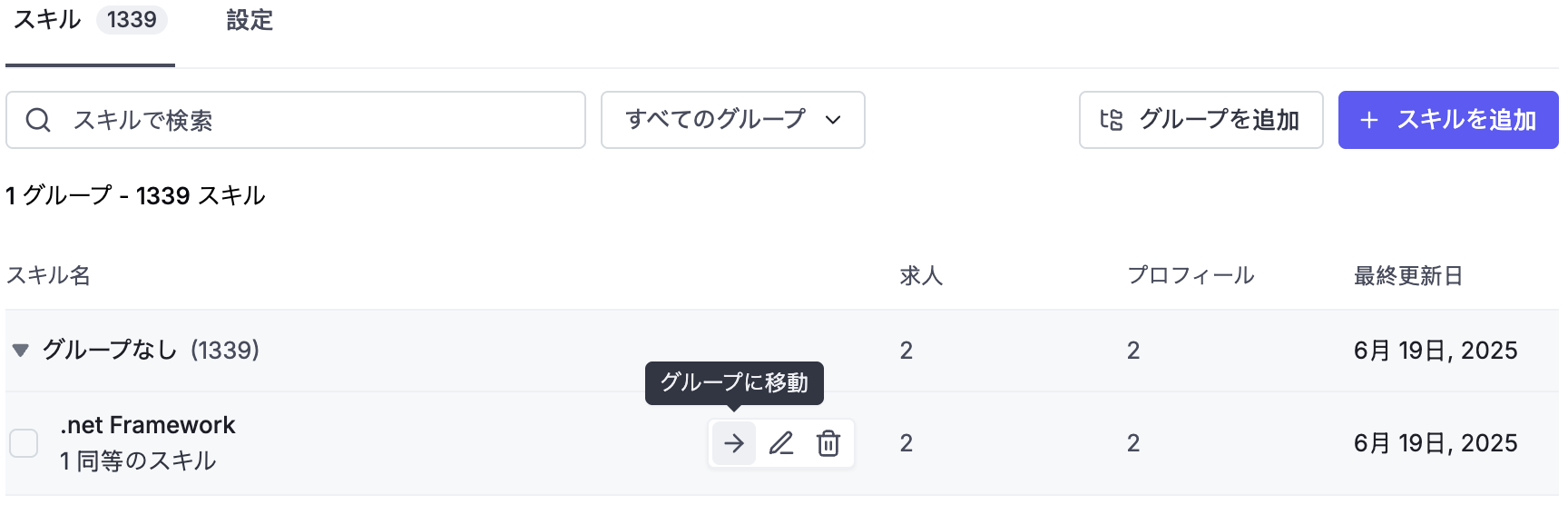Collapse the グループなし triangle
Viewport: 1568px width, 505px height.
tap(20, 350)
